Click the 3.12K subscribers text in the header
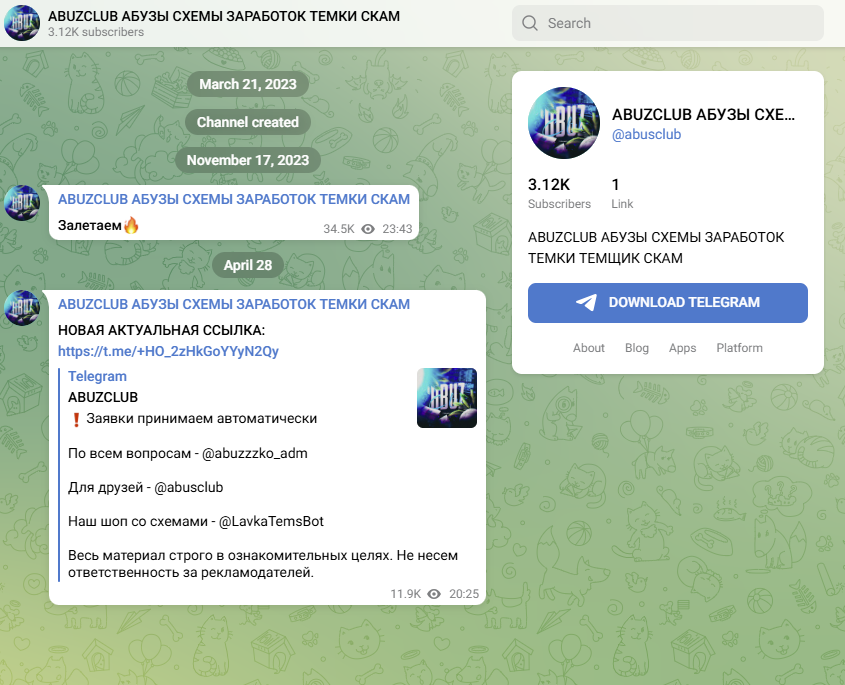 point(96,32)
